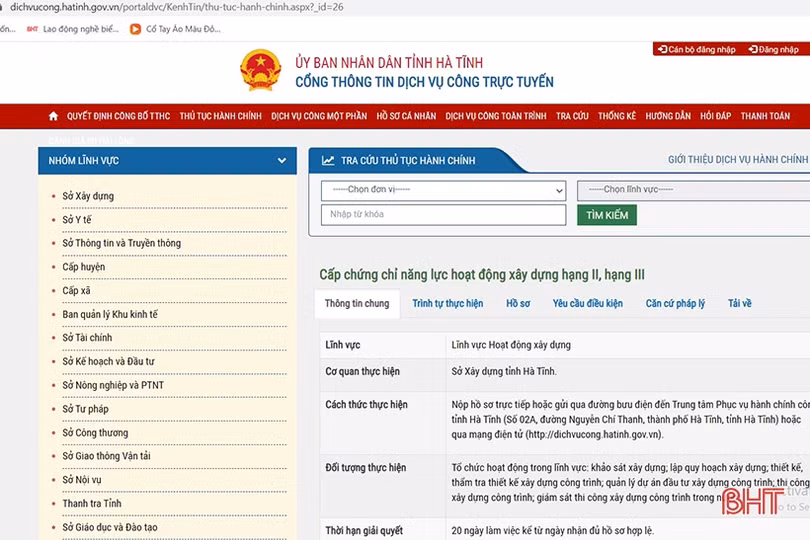Open Hồ sơ cá nhân menu

[x=406, y=116]
